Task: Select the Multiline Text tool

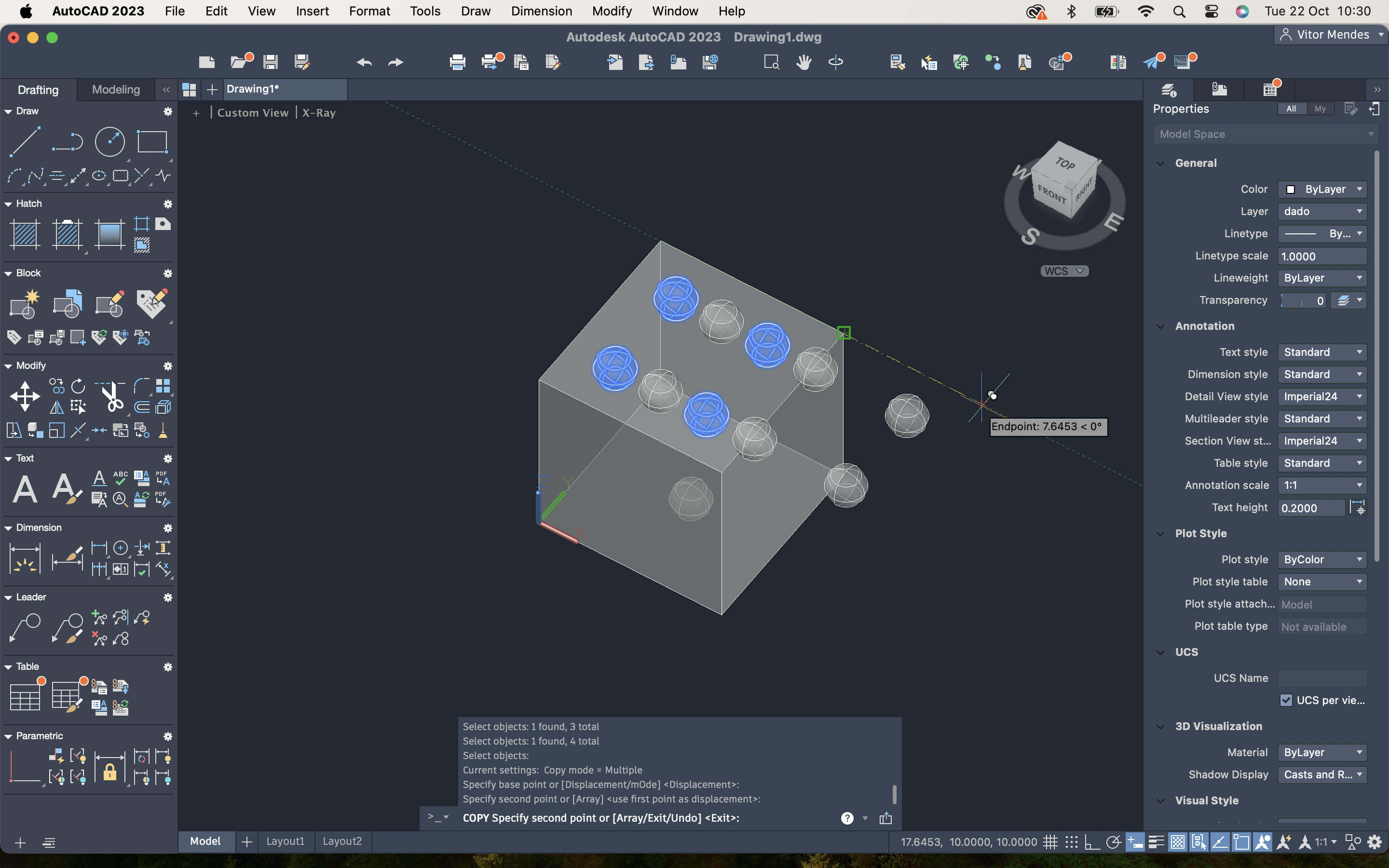Action: pyautogui.click(x=25, y=488)
